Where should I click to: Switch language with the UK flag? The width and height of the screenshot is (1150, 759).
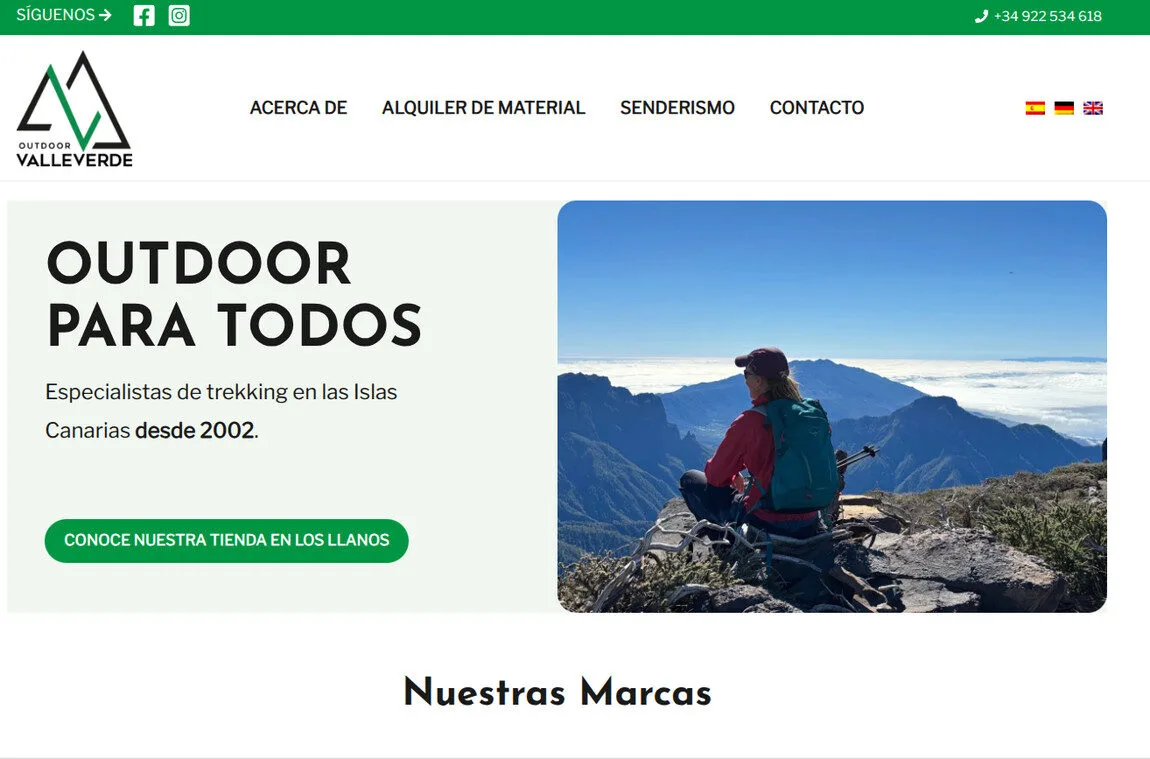point(1093,108)
